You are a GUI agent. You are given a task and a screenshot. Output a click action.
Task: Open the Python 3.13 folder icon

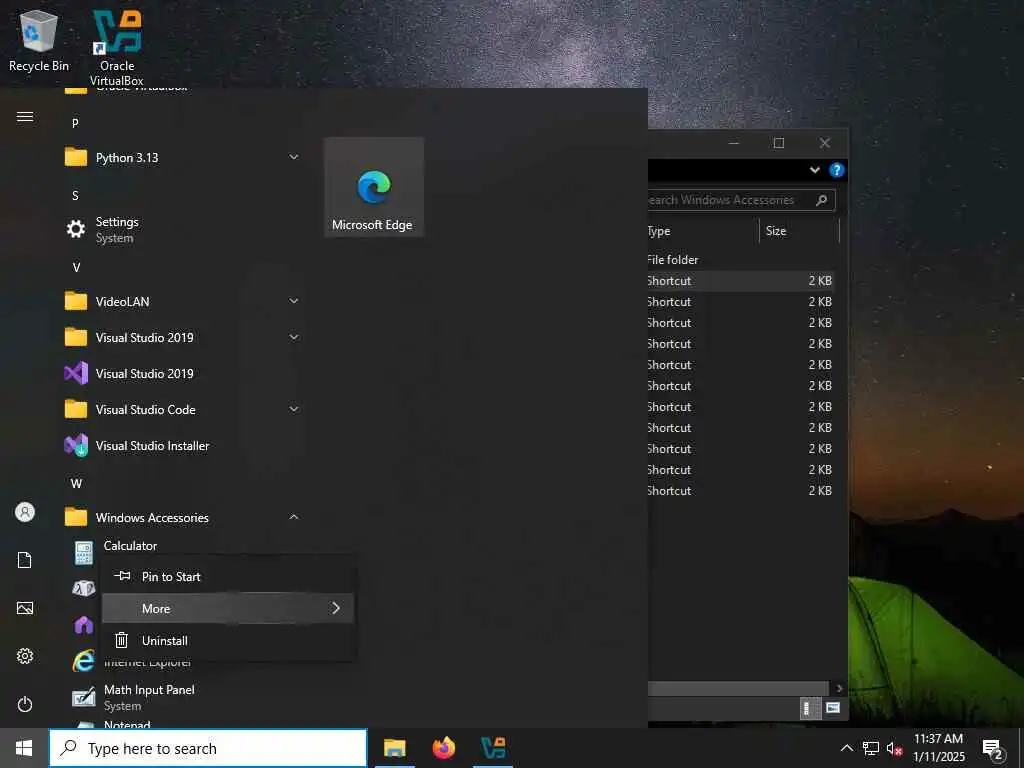tap(76, 157)
